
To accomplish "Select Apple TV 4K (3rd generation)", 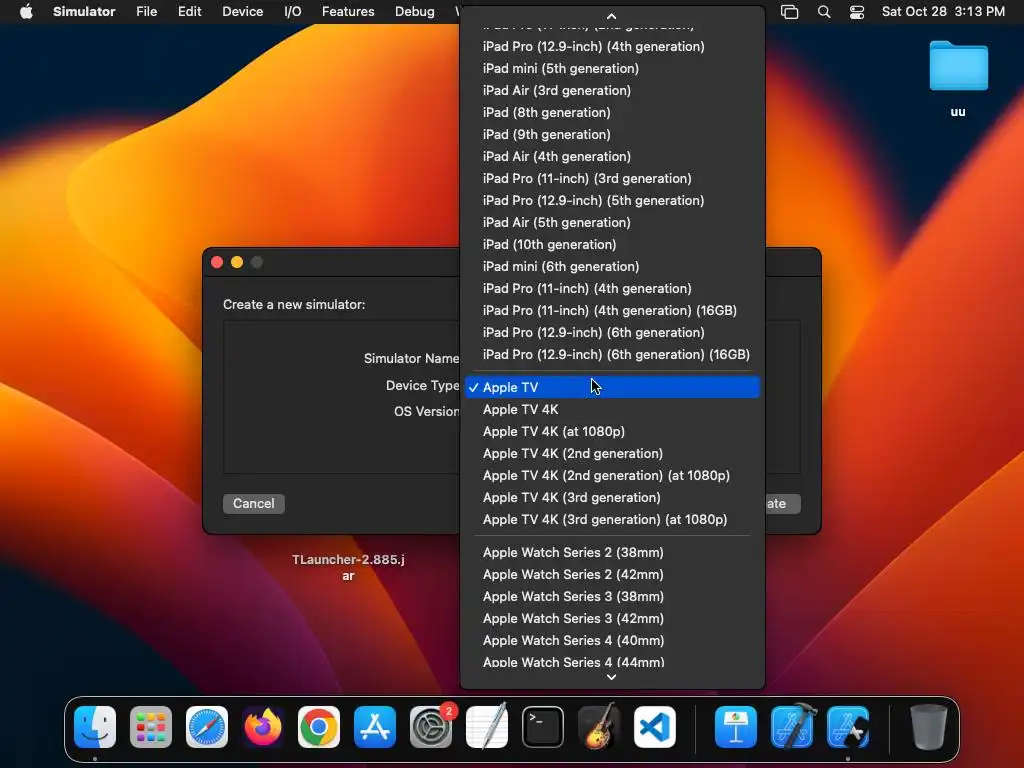I will coord(612,498).
